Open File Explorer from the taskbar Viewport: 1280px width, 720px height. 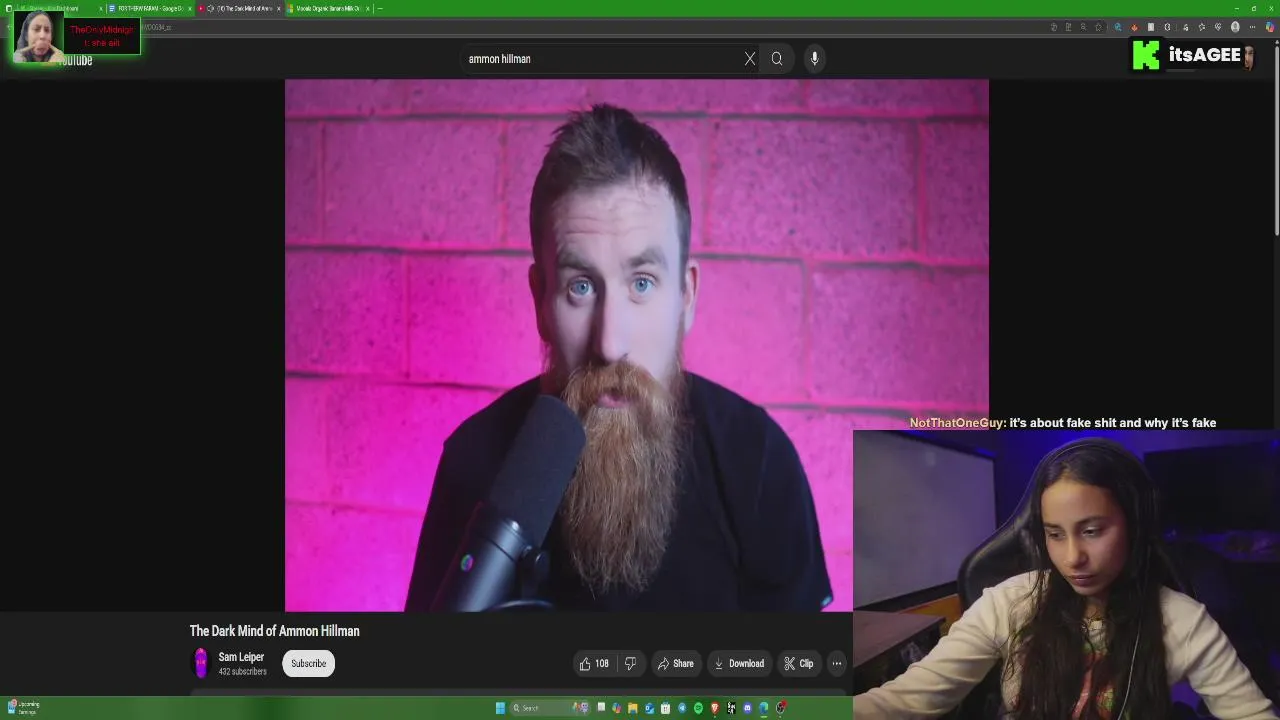[x=632, y=708]
